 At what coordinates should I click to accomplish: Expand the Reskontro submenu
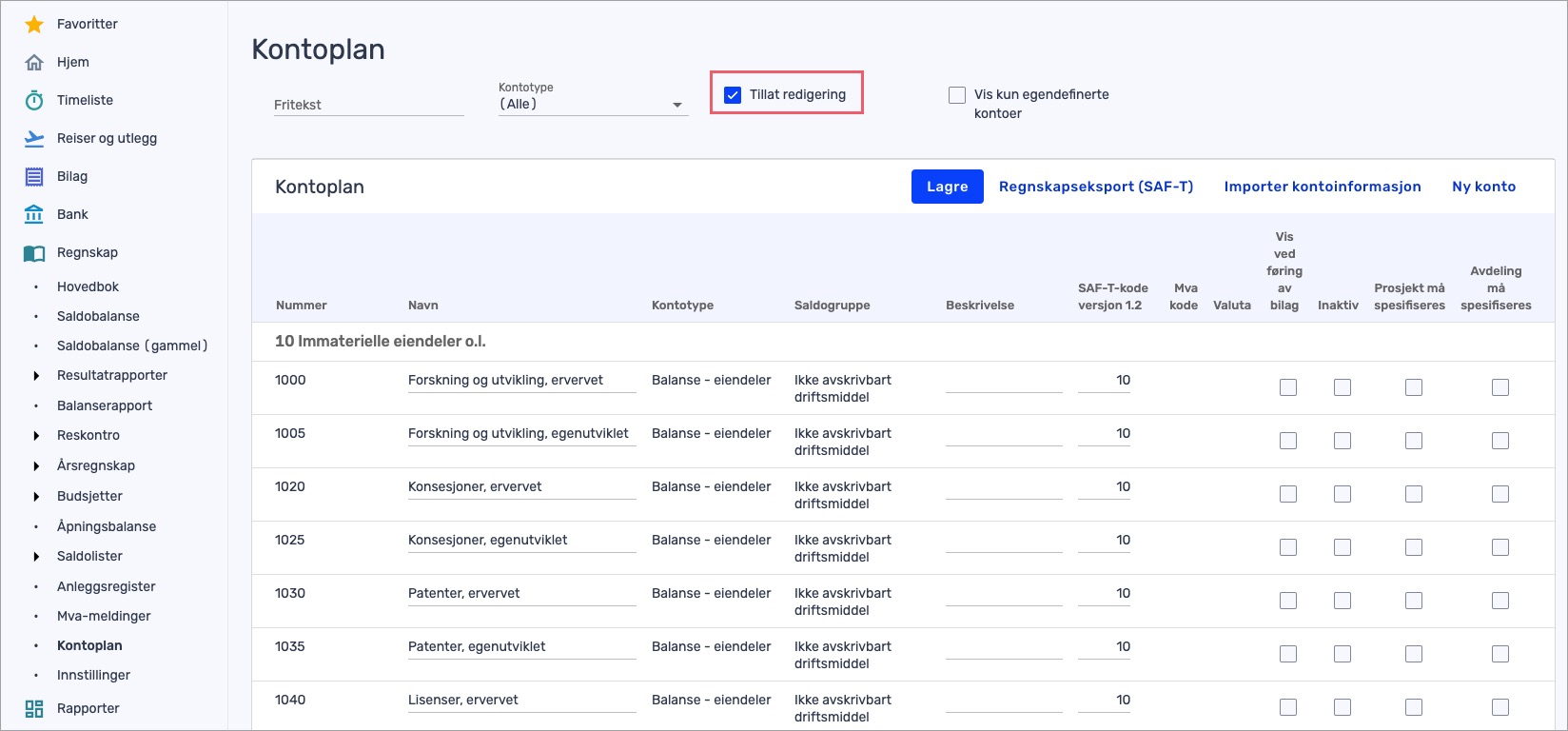[x=36, y=436]
